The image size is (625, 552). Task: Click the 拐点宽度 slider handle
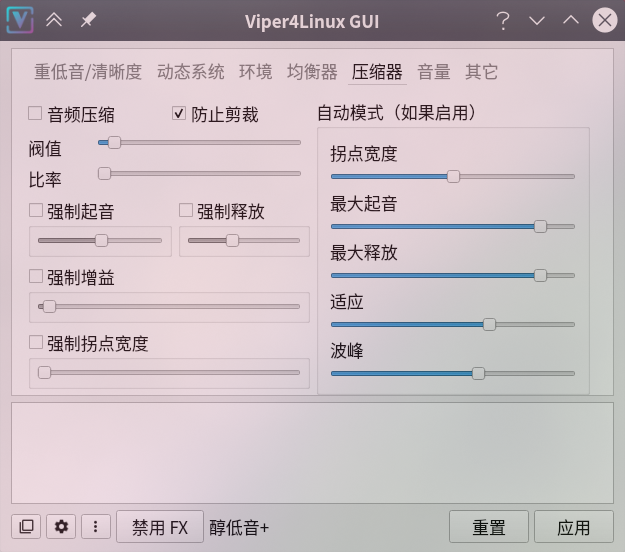point(453,176)
